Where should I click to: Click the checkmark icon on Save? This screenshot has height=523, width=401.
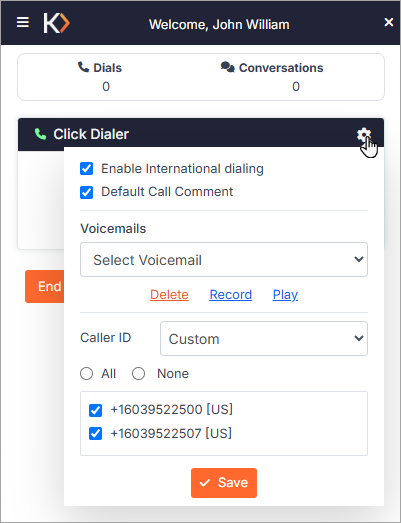pyautogui.click(x=205, y=483)
